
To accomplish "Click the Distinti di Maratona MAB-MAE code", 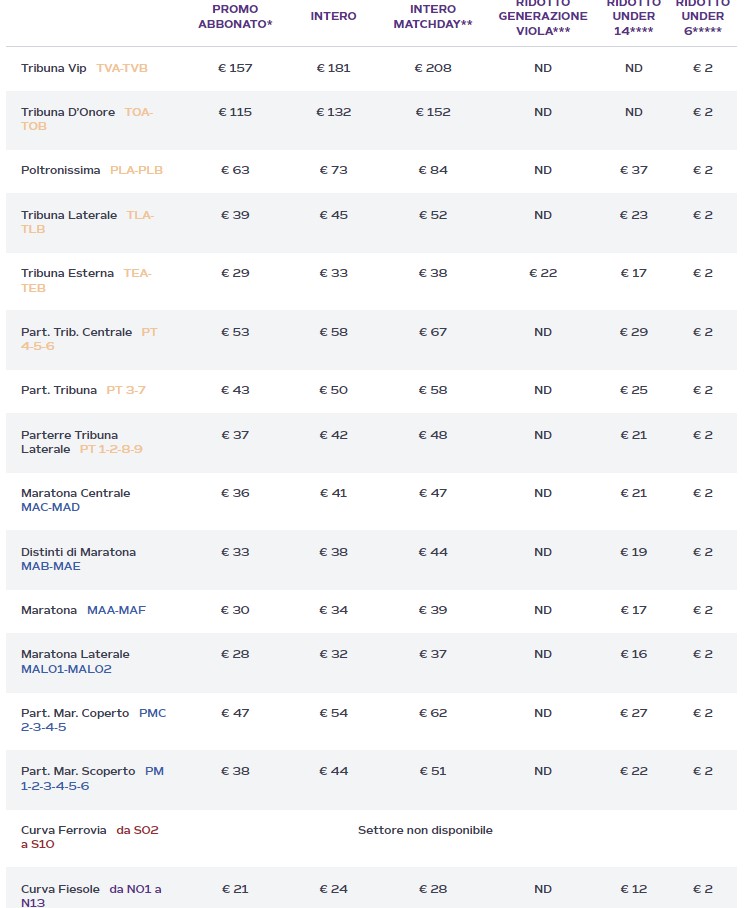I will (x=50, y=566).
